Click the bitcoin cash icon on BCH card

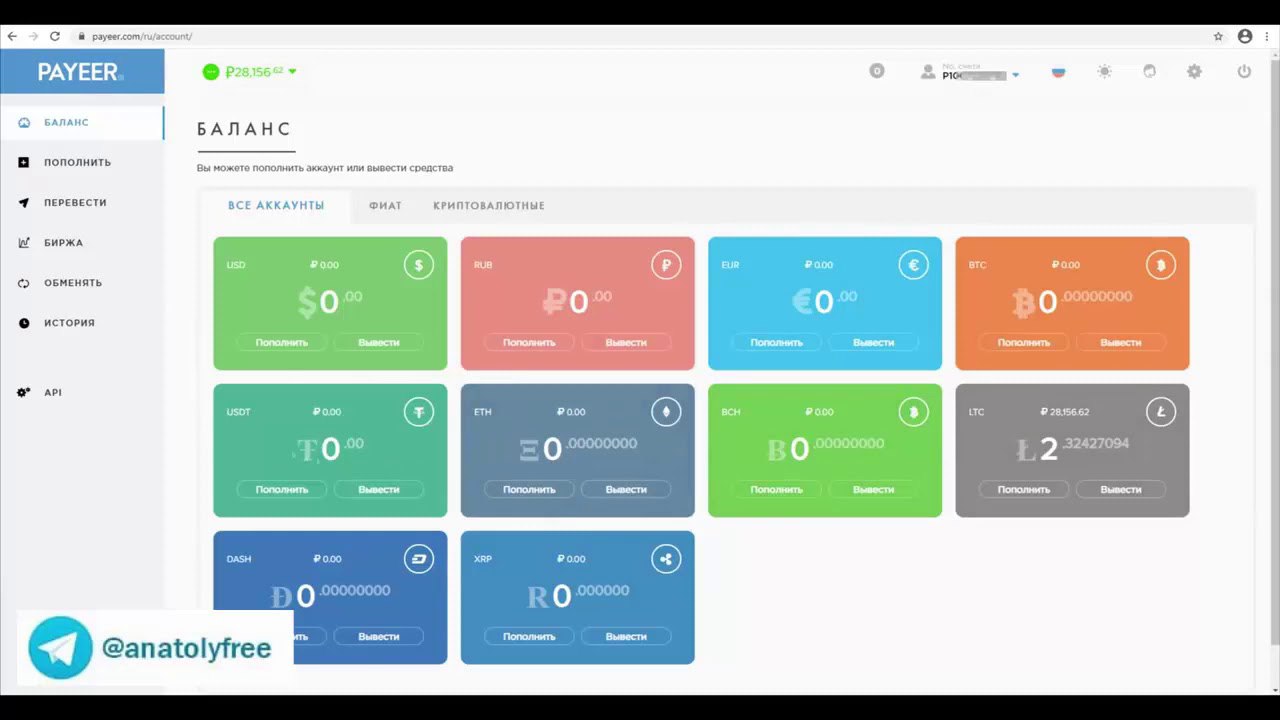tap(913, 412)
